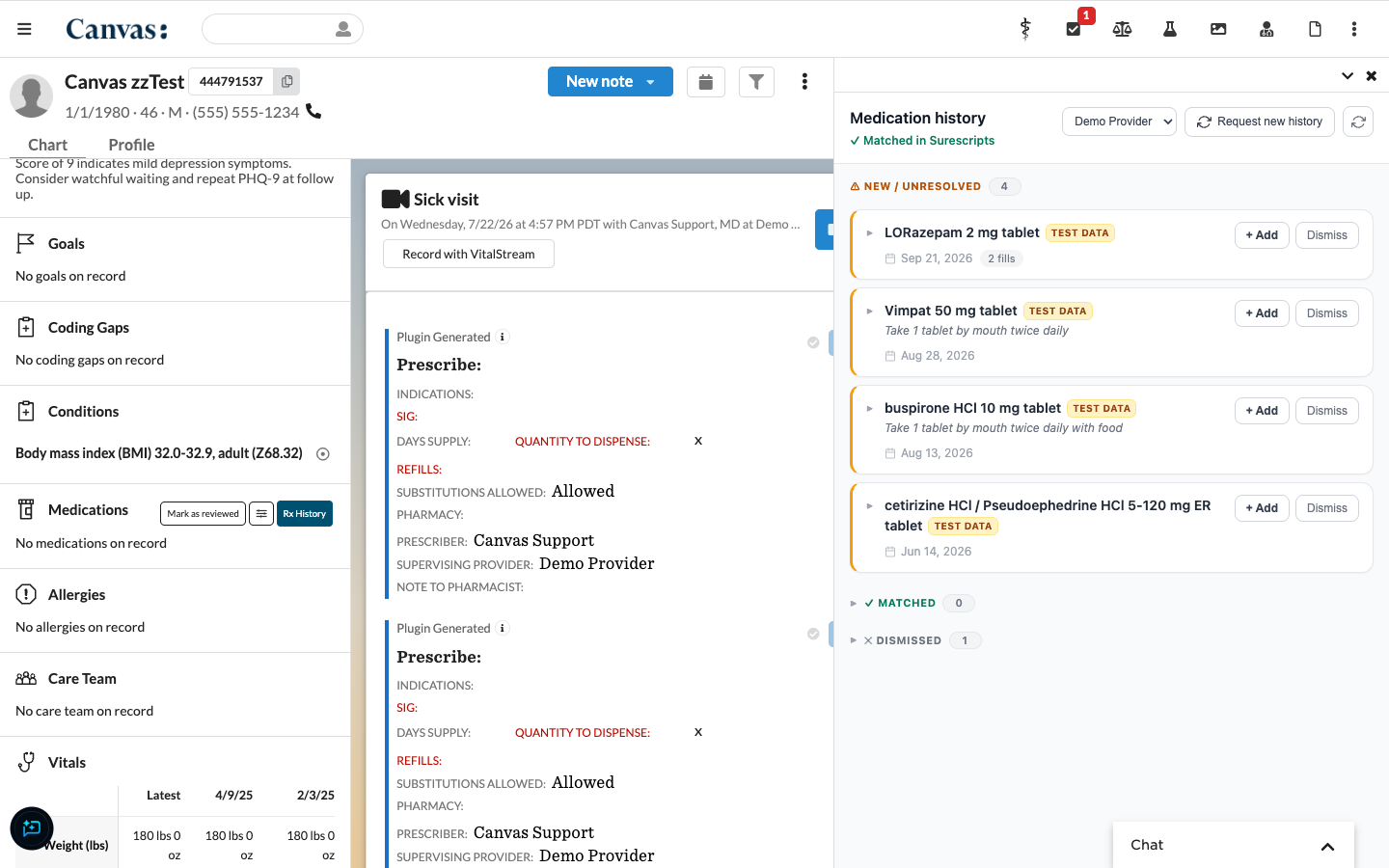1389x868 pixels.
Task: Select provider from Demo Provider dropdown
Action: click(x=1119, y=122)
